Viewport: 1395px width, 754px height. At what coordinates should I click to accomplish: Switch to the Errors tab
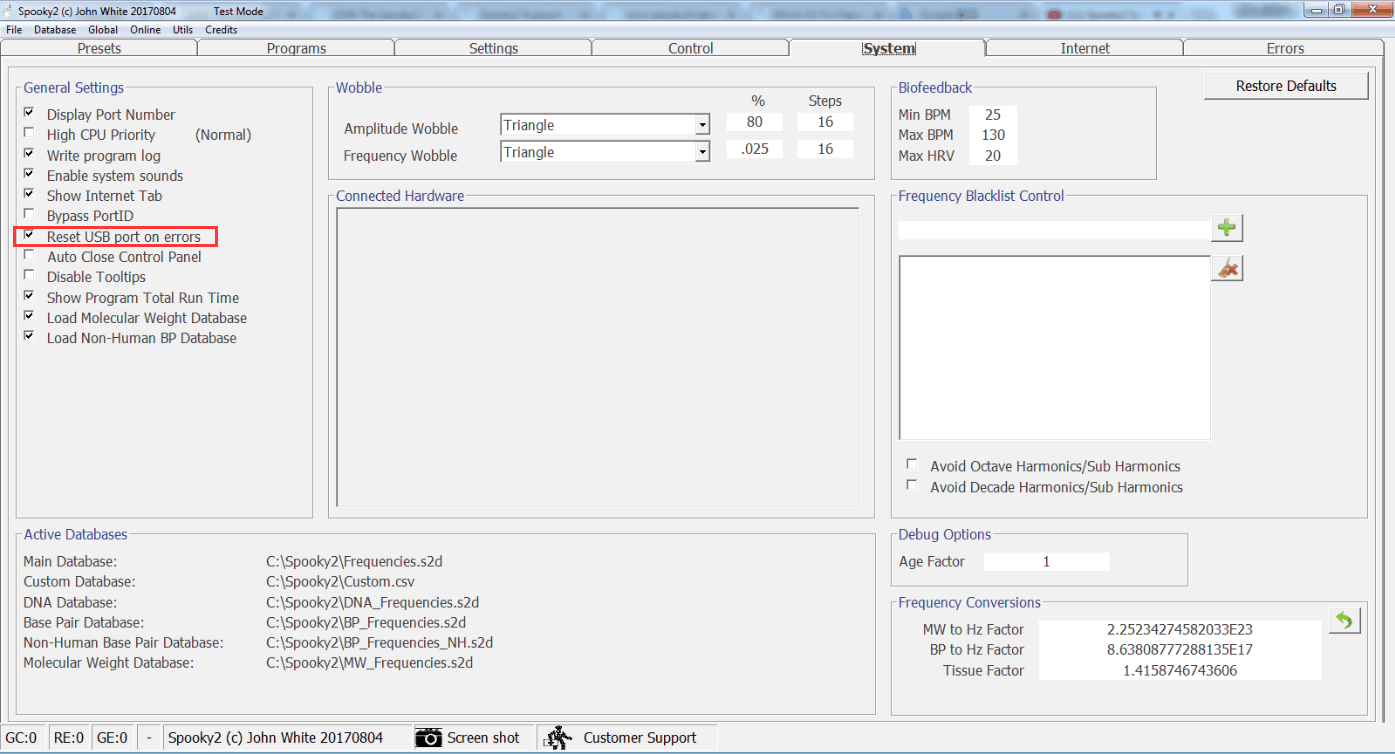pyautogui.click(x=1285, y=48)
